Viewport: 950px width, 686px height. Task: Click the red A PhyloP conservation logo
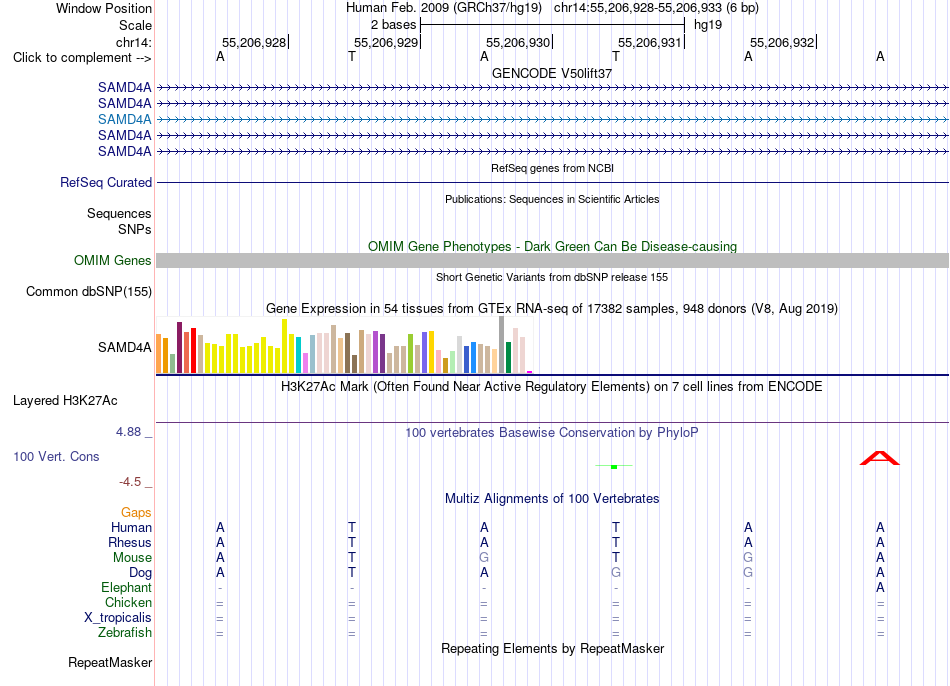pyautogui.click(x=880, y=458)
